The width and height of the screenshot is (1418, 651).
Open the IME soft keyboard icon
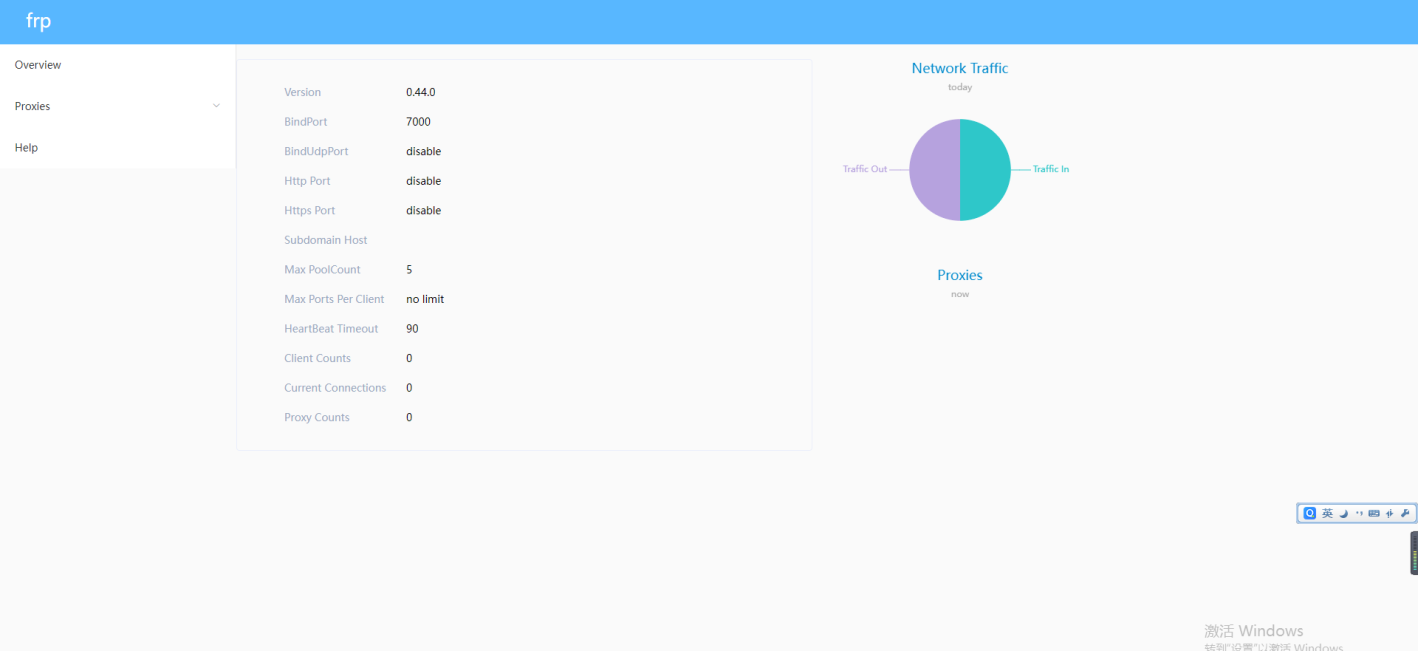coord(1374,513)
